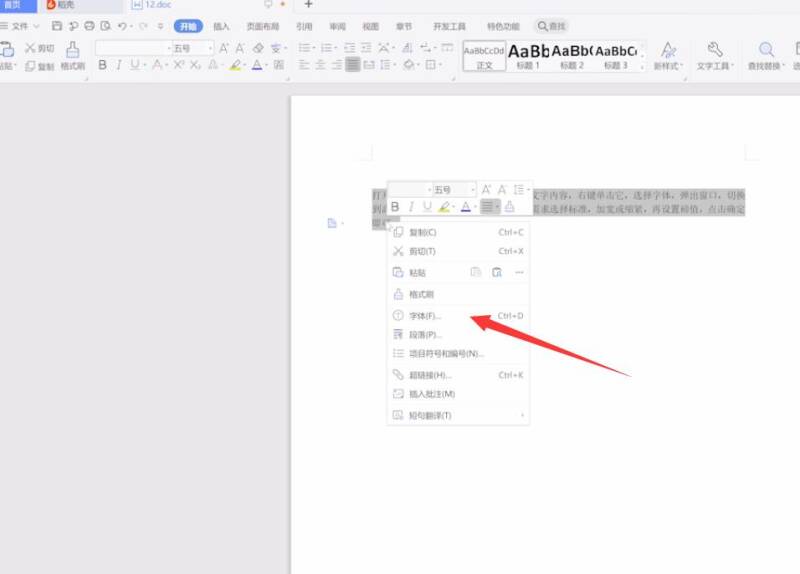Click the ribbon align right icon

337,65
